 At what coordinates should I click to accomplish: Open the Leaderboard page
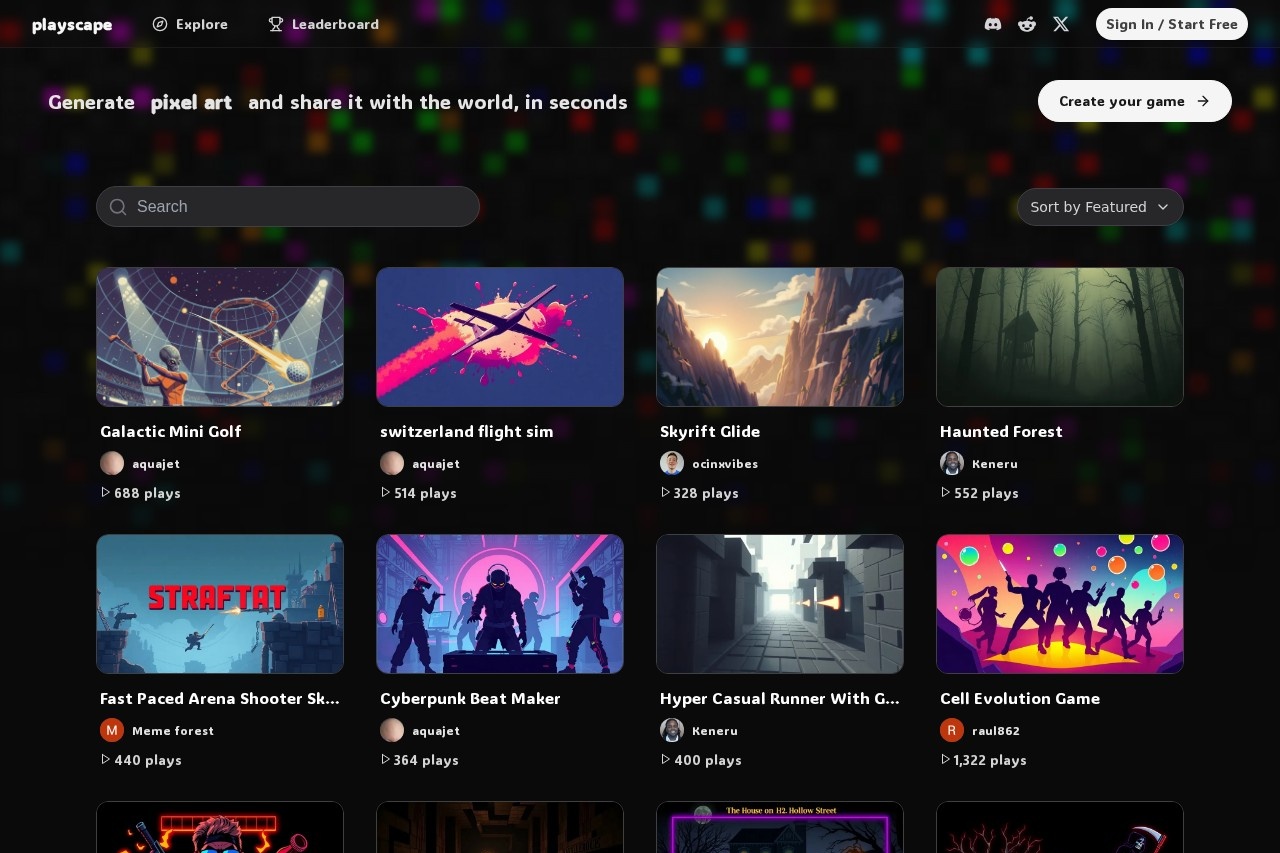(323, 24)
